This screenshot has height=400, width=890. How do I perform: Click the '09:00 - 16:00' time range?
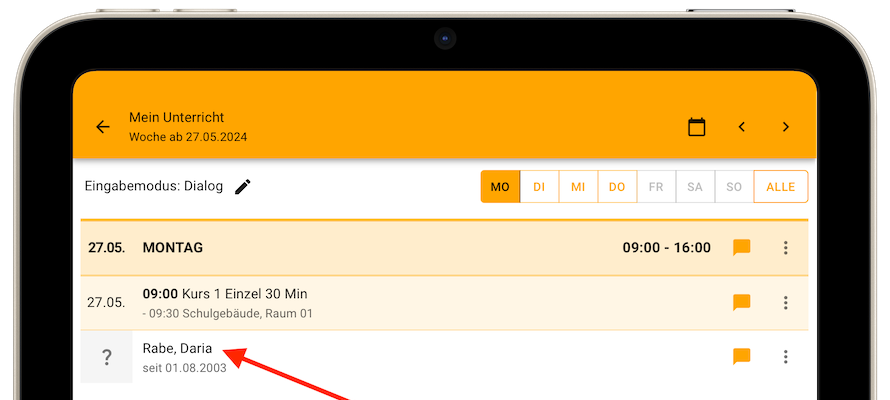click(x=666, y=248)
